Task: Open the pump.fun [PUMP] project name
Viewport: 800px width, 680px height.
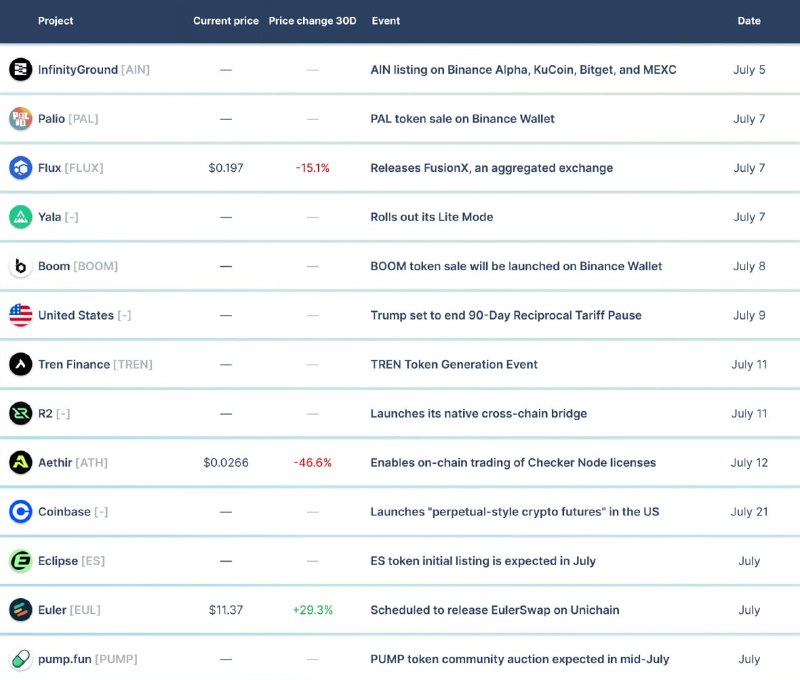Action: pyautogui.click(x=88, y=659)
